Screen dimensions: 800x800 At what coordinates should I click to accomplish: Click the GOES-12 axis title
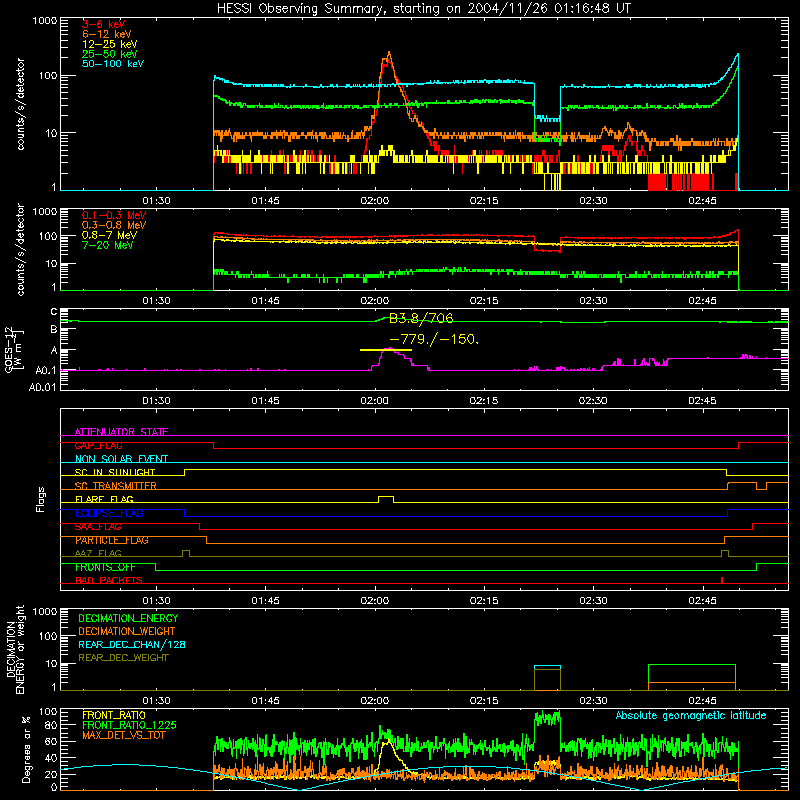pyautogui.click(x=13, y=349)
